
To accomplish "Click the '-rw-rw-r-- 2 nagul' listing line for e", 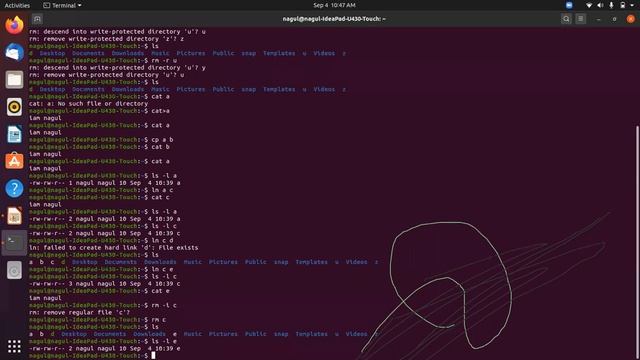I will click(x=104, y=349).
